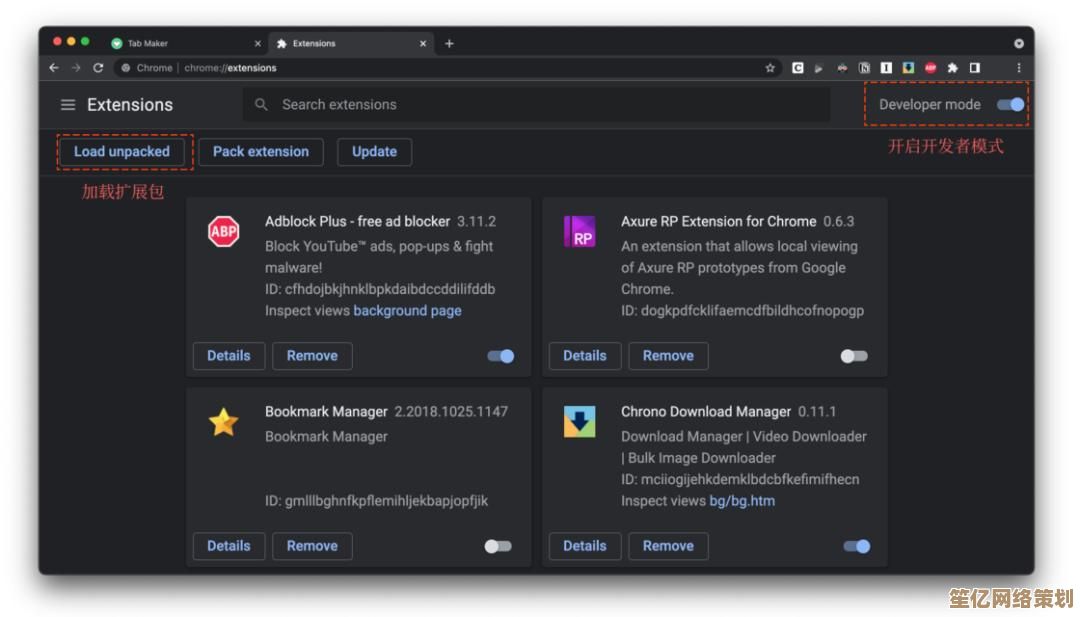The image size is (1080, 617).
Task: Click the white C extension icon in toolbar
Action: coord(798,67)
